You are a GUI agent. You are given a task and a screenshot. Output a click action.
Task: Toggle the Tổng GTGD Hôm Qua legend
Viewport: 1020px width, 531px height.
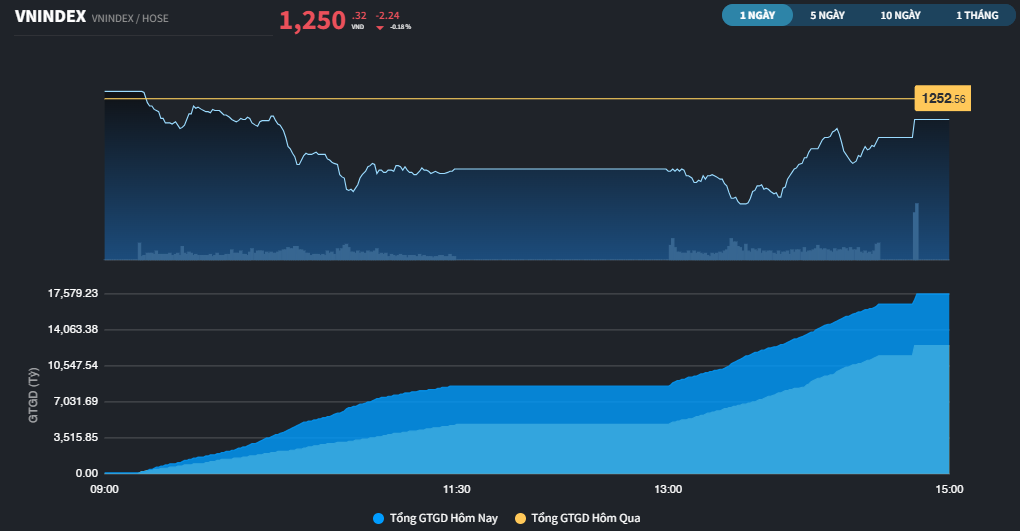point(578,518)
